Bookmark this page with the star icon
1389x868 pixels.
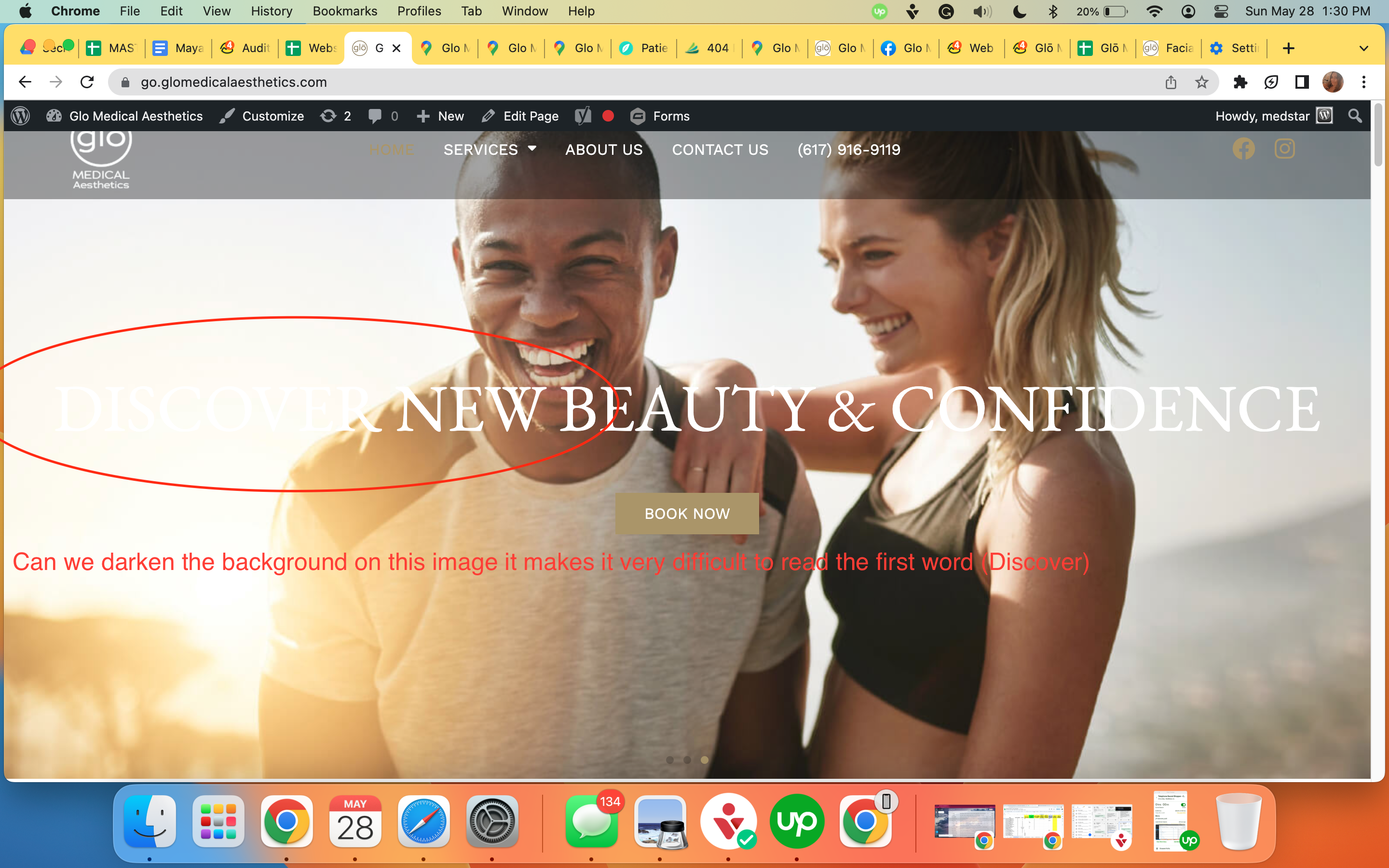[1202, 82]
